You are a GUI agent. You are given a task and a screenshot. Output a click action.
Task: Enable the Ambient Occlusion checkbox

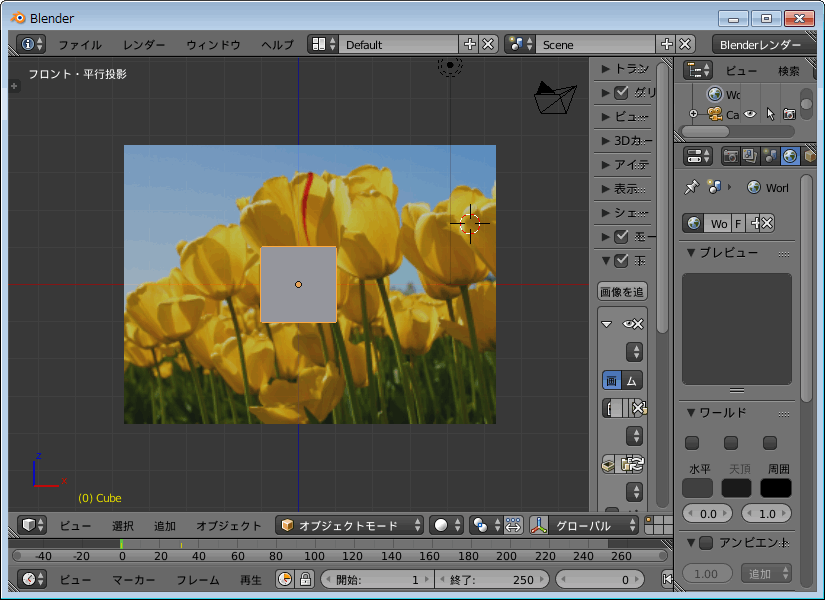(706, 543)
